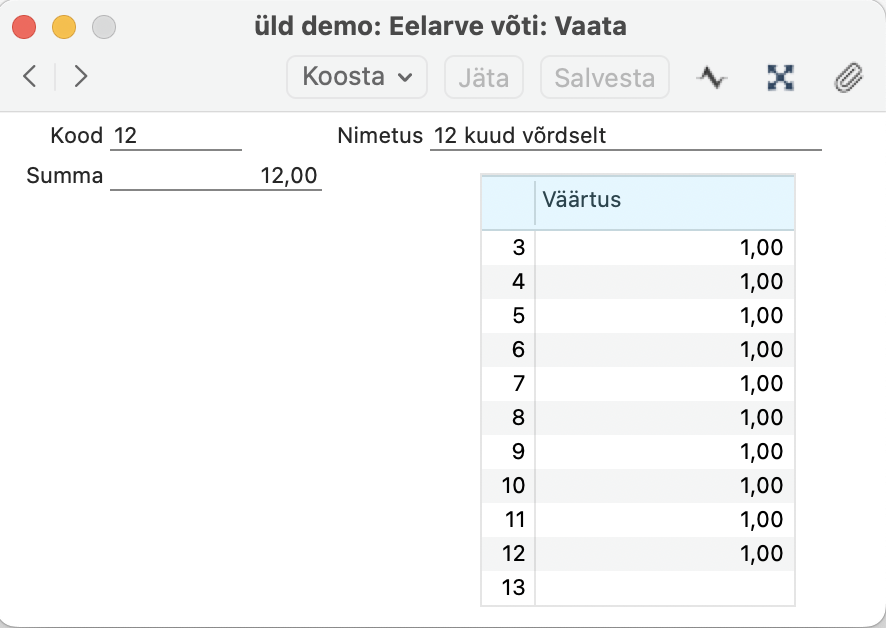
Task: Click the Kood input field
Action: point(176,136)
